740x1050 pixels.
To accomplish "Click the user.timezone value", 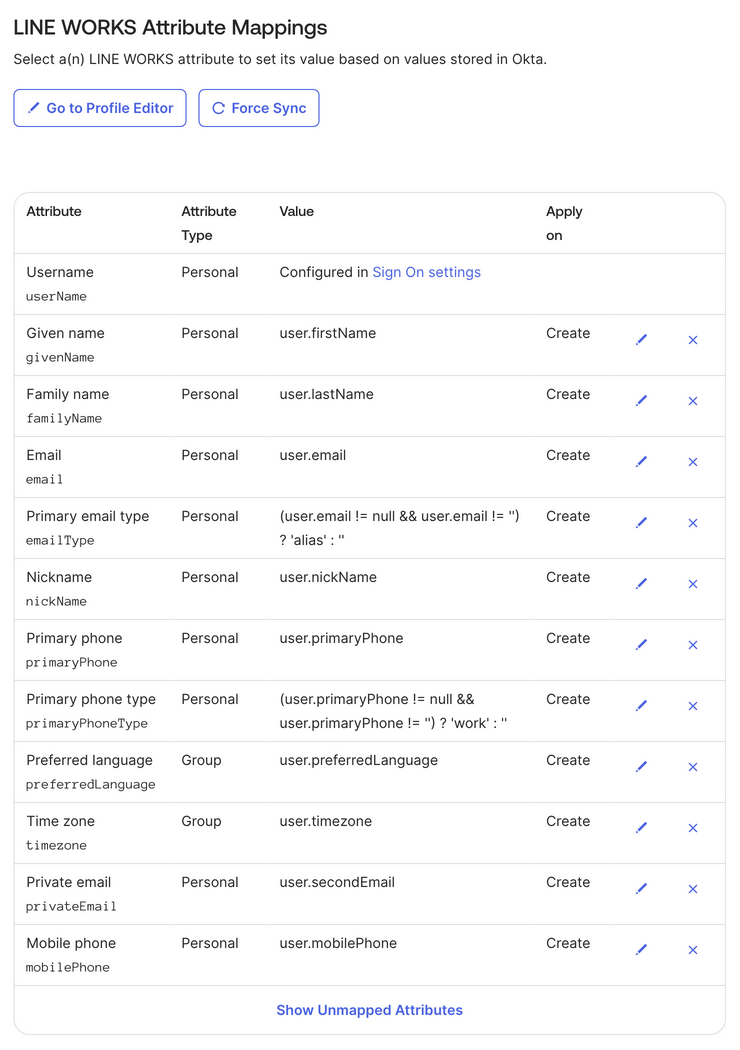I will click(x=325, y=821).
